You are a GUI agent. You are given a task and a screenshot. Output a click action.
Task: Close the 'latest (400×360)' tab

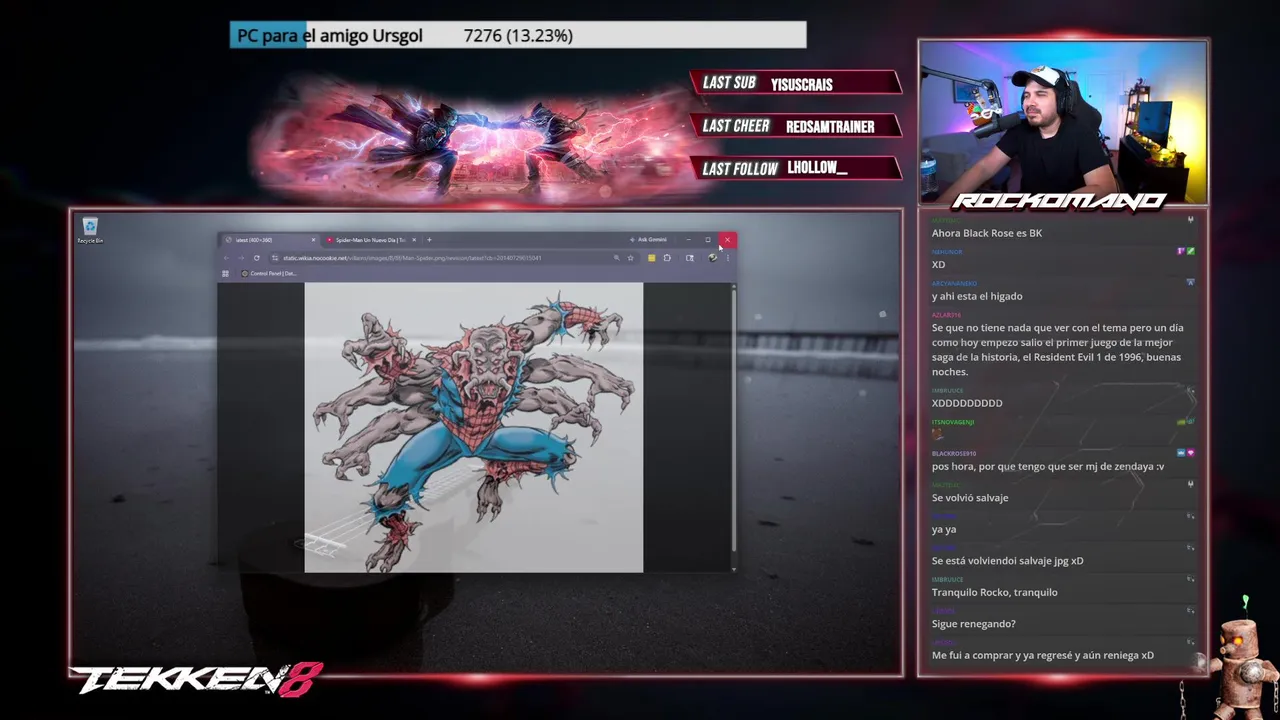coord(313,240)
